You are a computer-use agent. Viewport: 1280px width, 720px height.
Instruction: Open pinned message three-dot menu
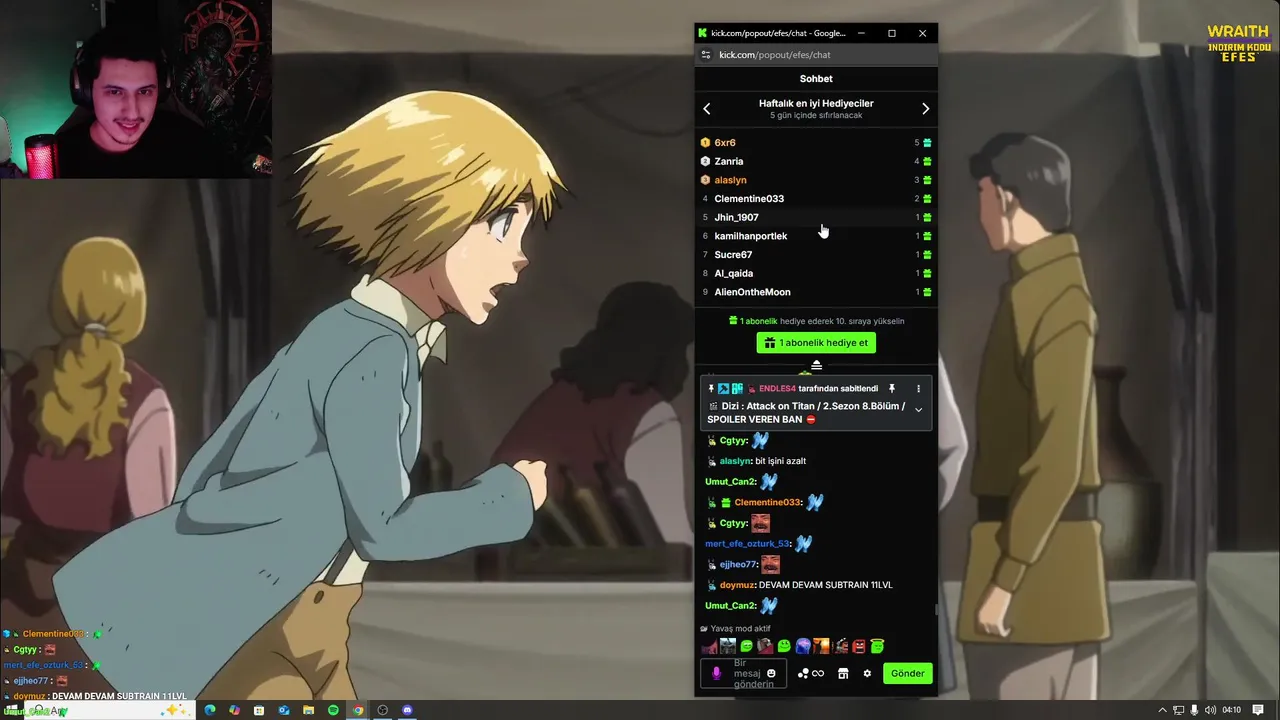[918, 388]
